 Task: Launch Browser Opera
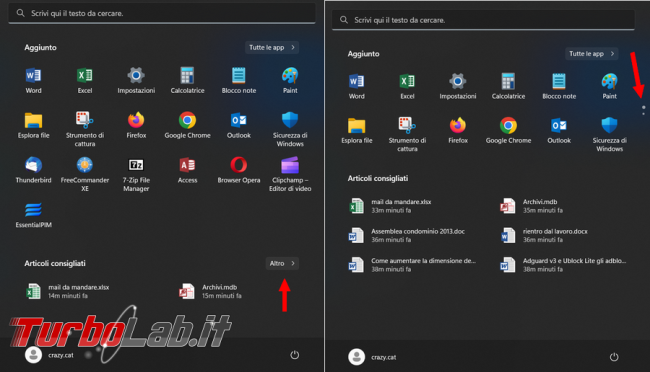pos(239,170)
